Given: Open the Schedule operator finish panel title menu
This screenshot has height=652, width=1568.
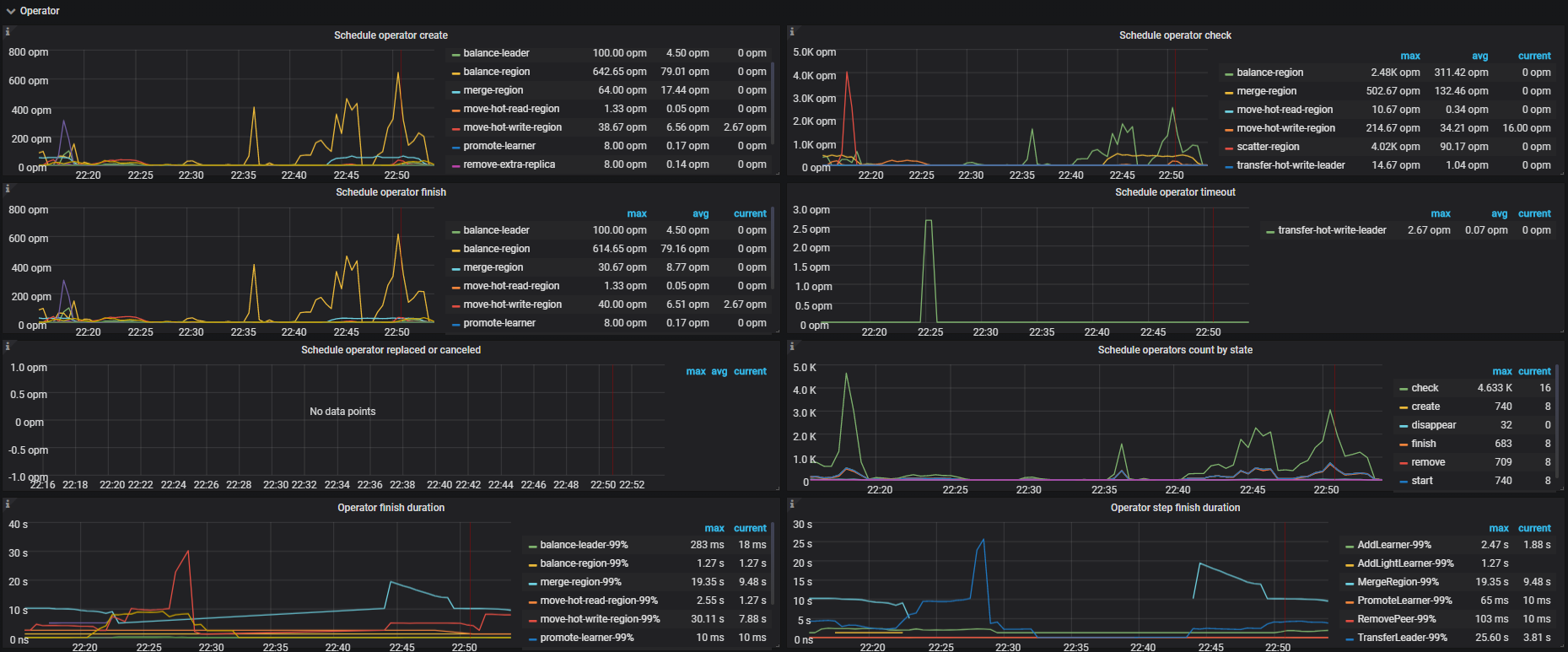Looking at the screenshot, I should pos(391,192).
